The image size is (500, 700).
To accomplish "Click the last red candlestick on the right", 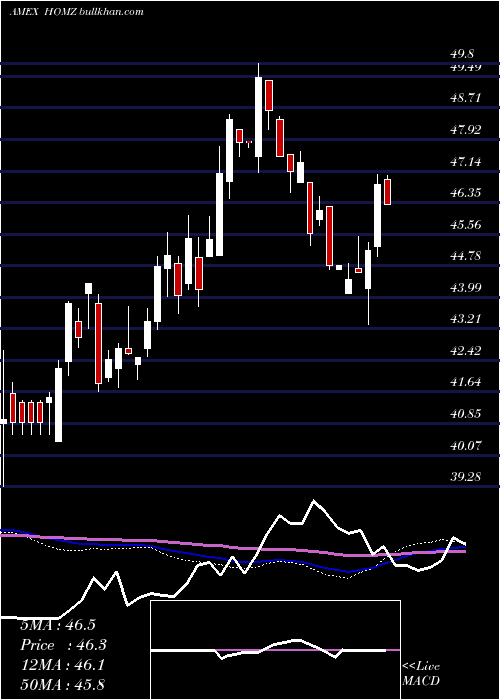I will pos(388,192).
